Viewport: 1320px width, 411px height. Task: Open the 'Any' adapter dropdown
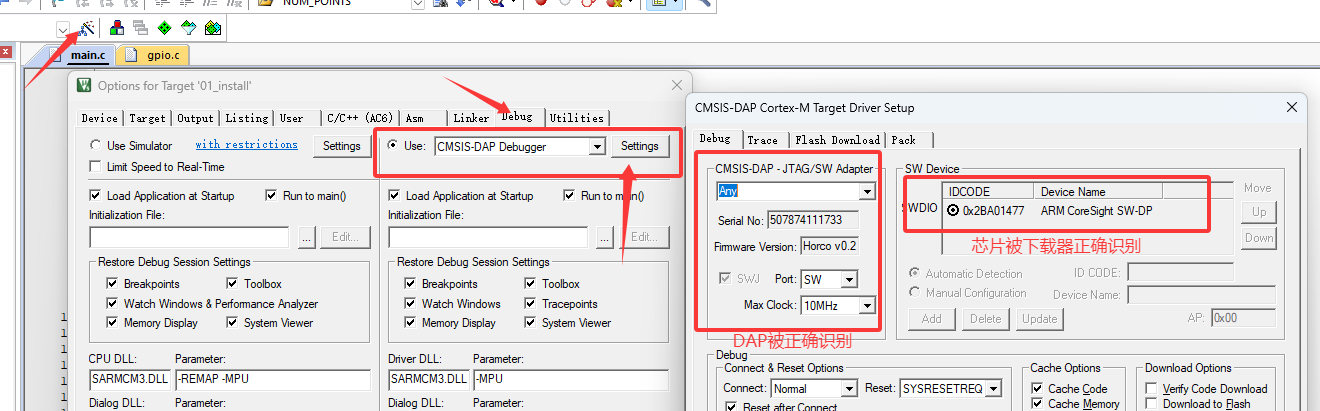[x=867, y=191]
